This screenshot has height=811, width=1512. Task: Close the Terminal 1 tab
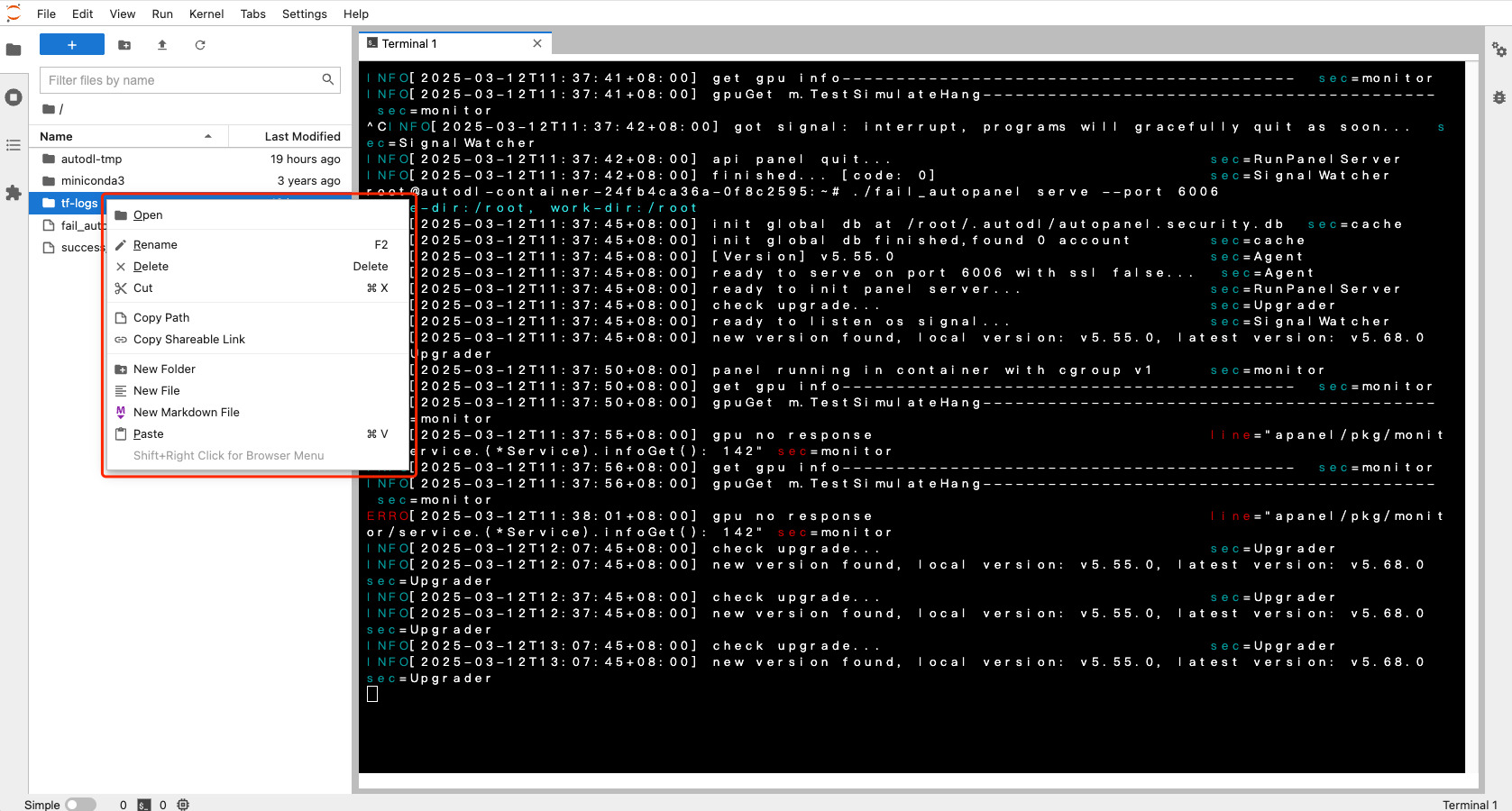[537, 43]
